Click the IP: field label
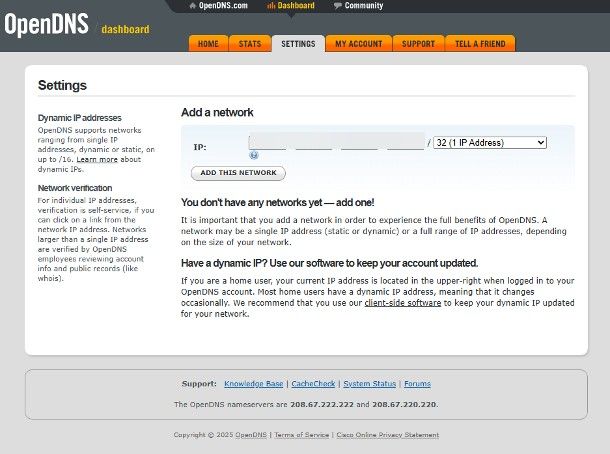Screen dimensions: 610x454 (200, 147)
